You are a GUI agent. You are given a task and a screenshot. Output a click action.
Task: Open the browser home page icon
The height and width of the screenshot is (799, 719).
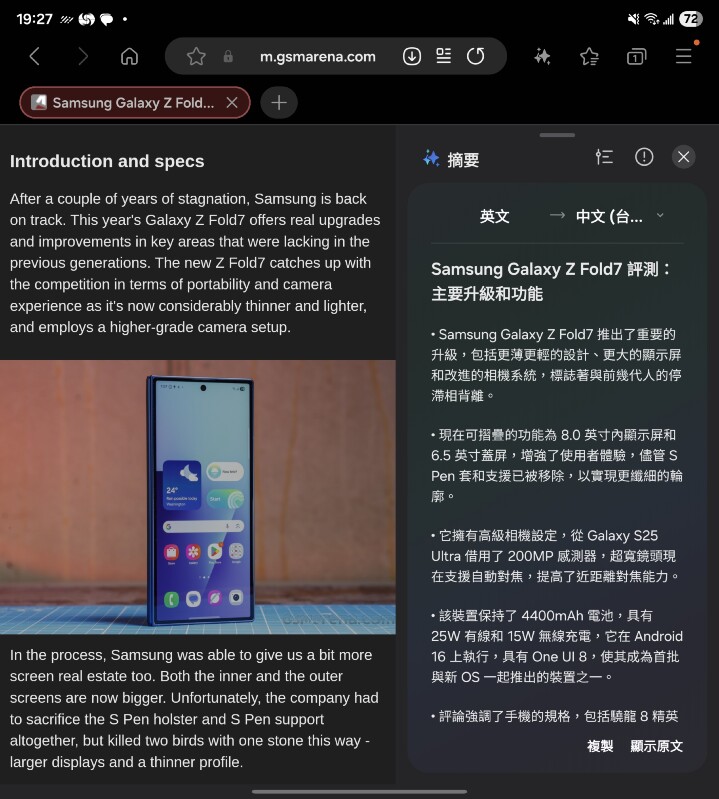click(x=129, y=56)
